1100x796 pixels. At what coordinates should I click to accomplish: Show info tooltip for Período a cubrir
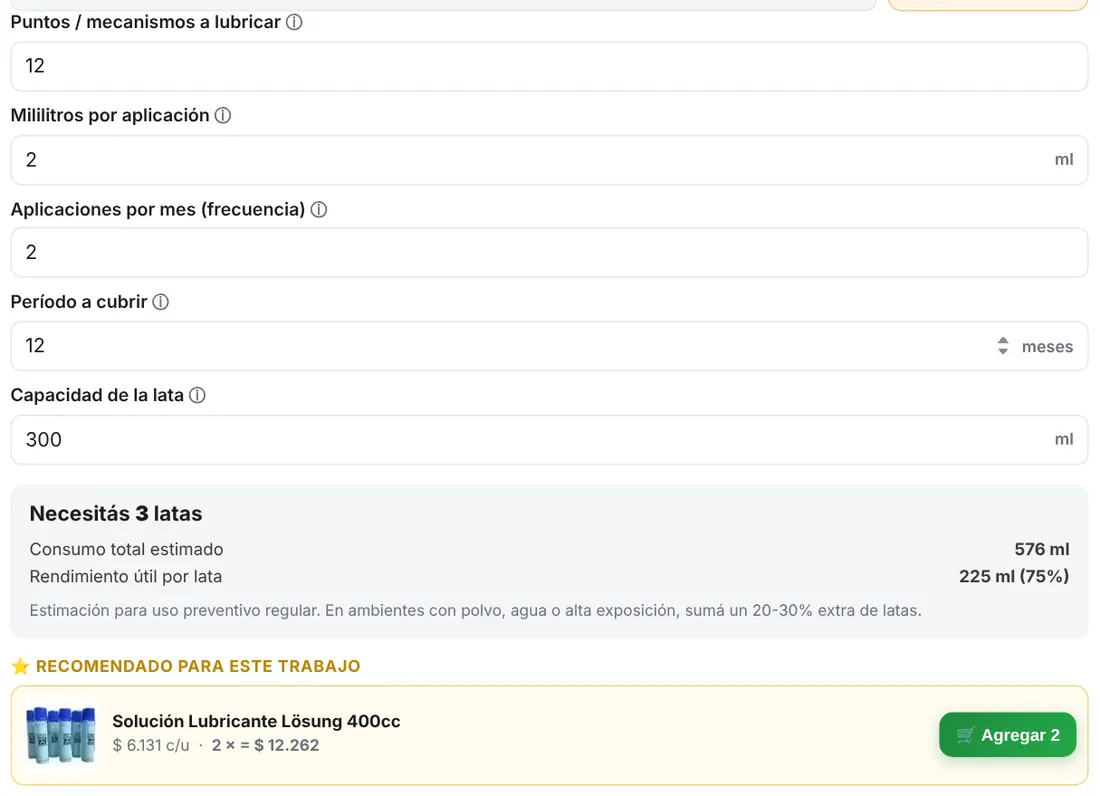pyautogui.click(x=161, y=302)
